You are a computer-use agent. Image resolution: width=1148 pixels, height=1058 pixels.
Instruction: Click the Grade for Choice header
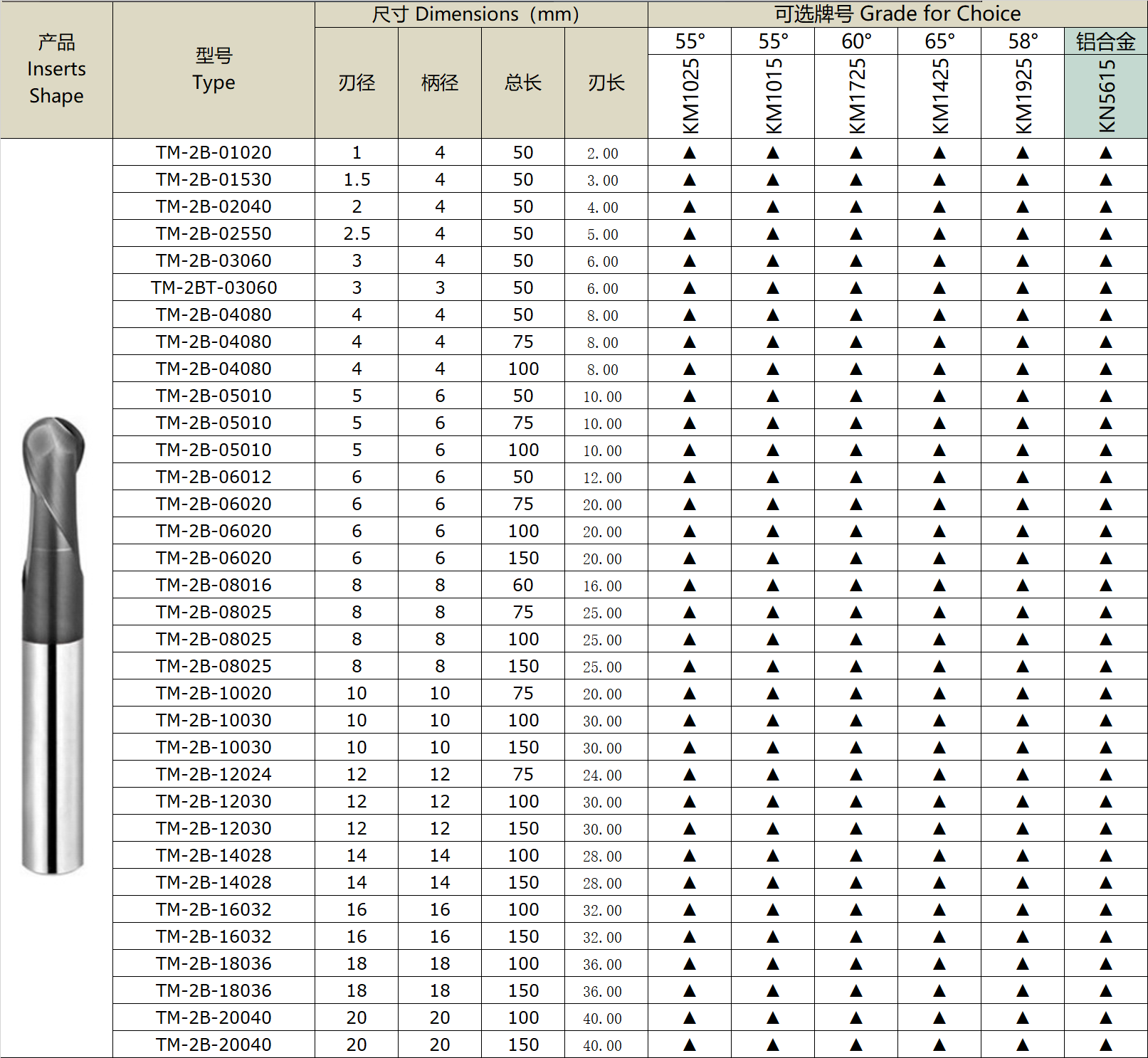pos(897,14)
